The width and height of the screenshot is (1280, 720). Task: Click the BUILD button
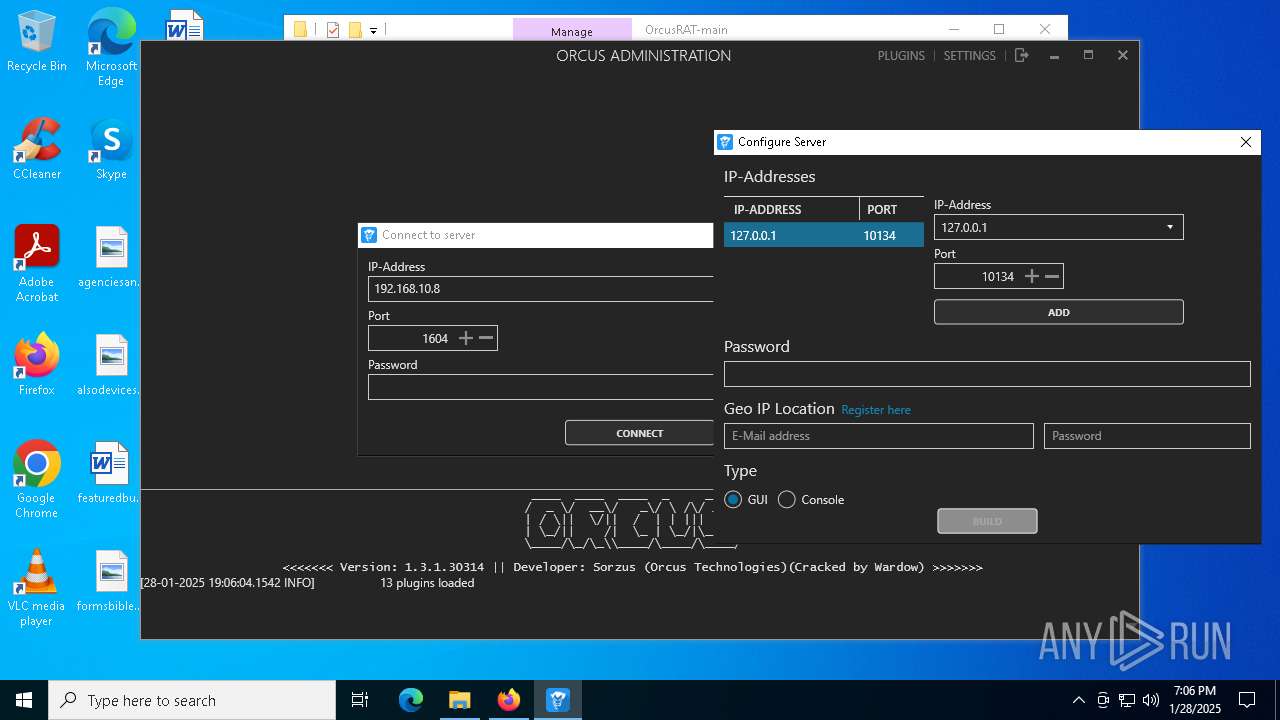(x=987, y=521)
